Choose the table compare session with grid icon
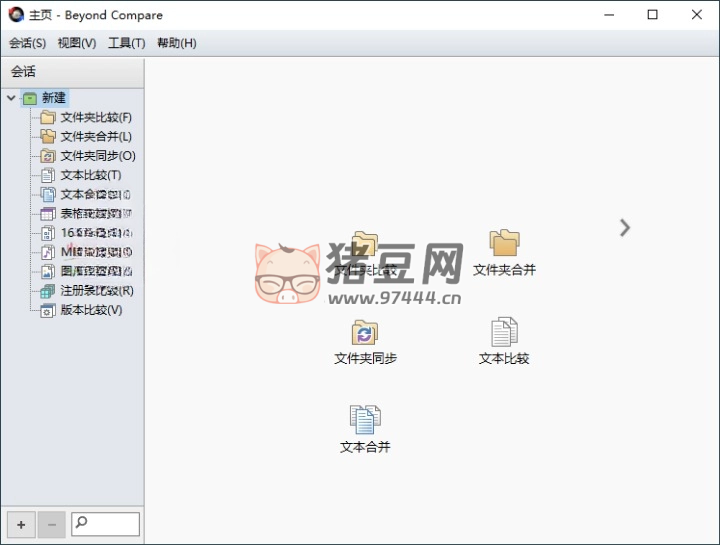This screenshot has width=720, height=545. (x=91, y=214)
